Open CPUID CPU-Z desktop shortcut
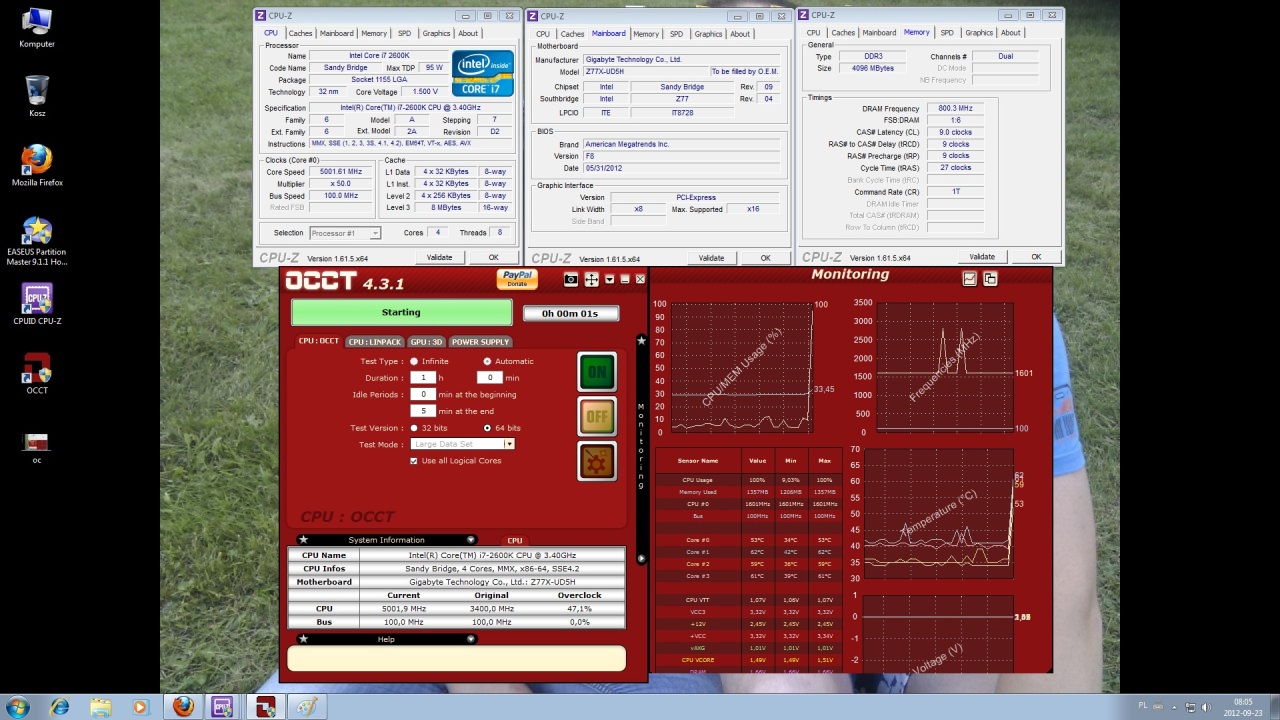The image size is (1280, 720). [x=37, y=304]
